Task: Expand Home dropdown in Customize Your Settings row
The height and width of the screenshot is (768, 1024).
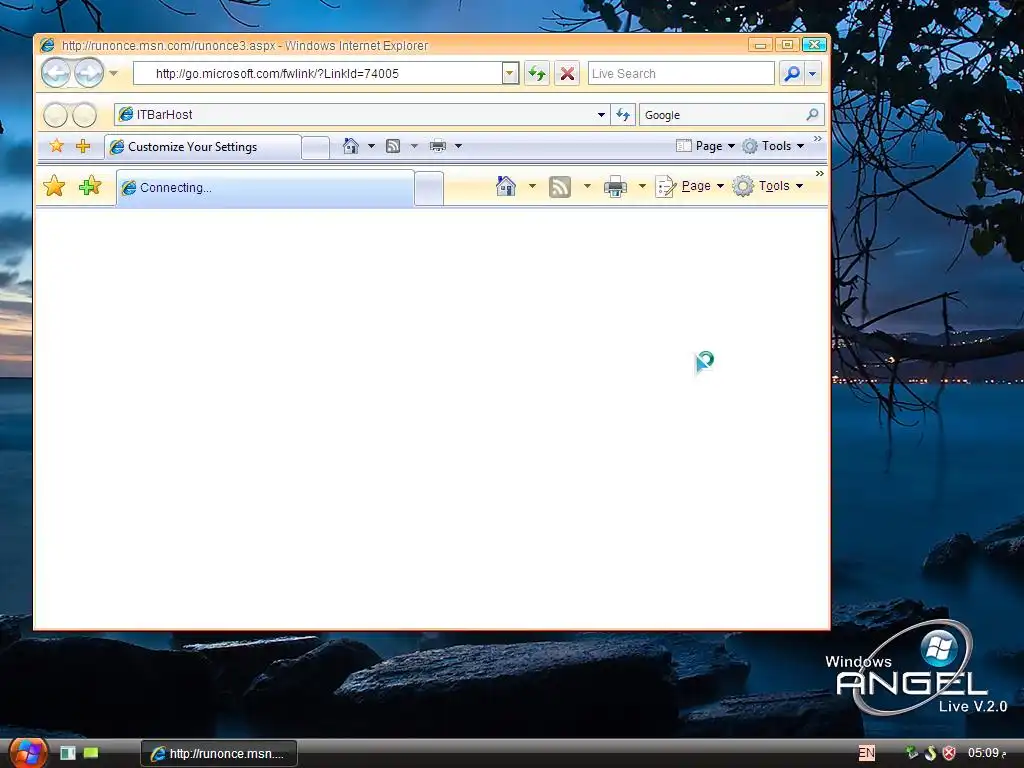Action: (x=371, y=146)
